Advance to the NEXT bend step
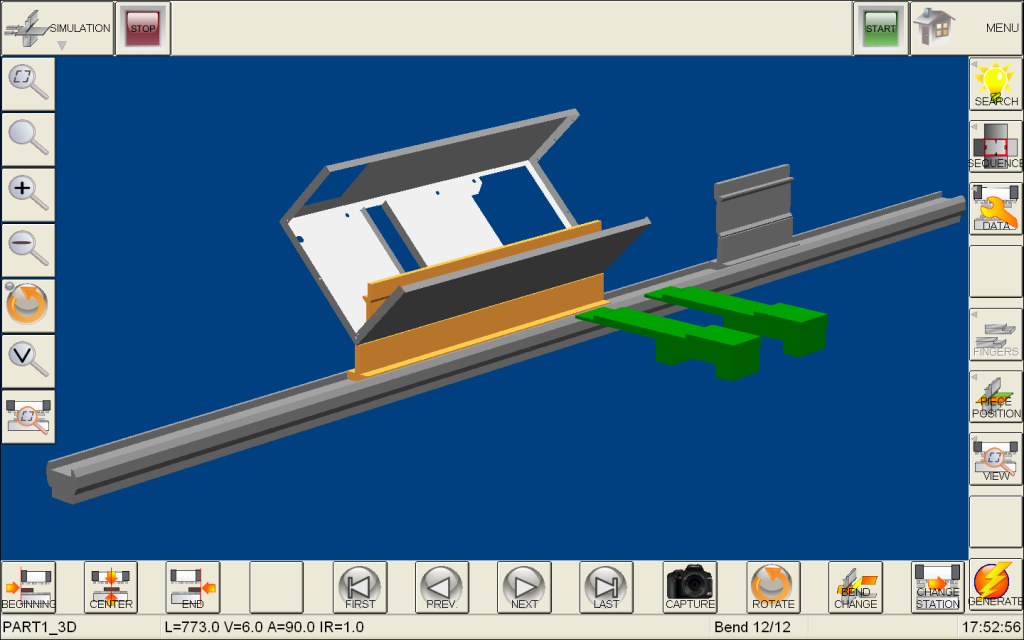Viewport: 1024px width, 640px height. coord(524,587)
